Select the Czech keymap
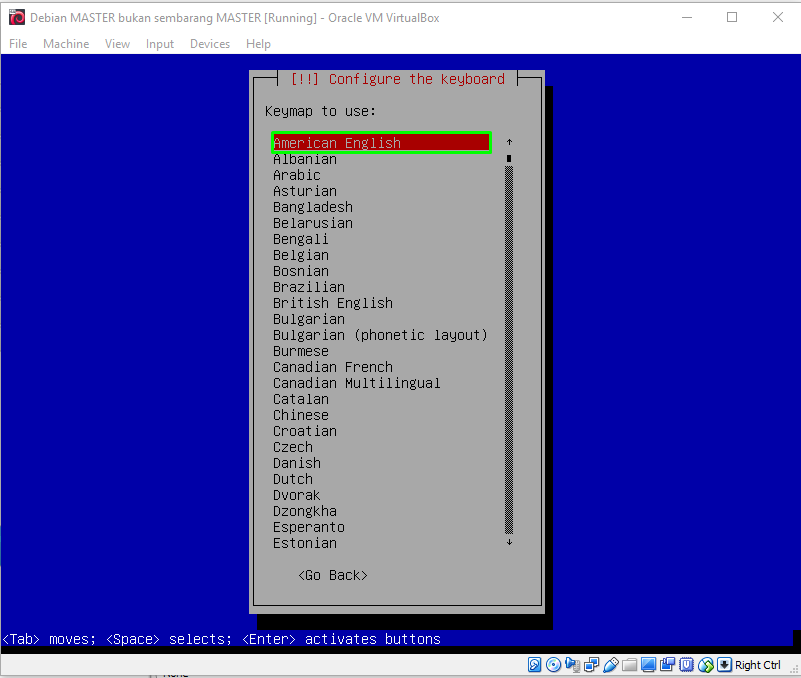The width and height of the screenshot is (801, 678). [293, 447]
